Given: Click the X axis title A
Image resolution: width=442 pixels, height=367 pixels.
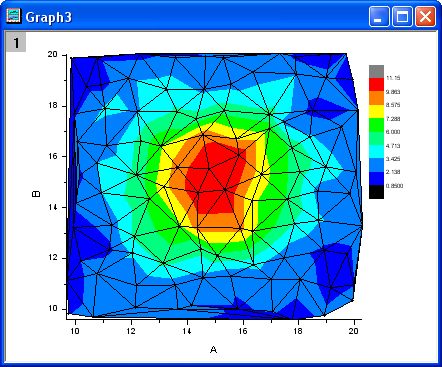Looking at the screenshot, I should tap(213, 350).
